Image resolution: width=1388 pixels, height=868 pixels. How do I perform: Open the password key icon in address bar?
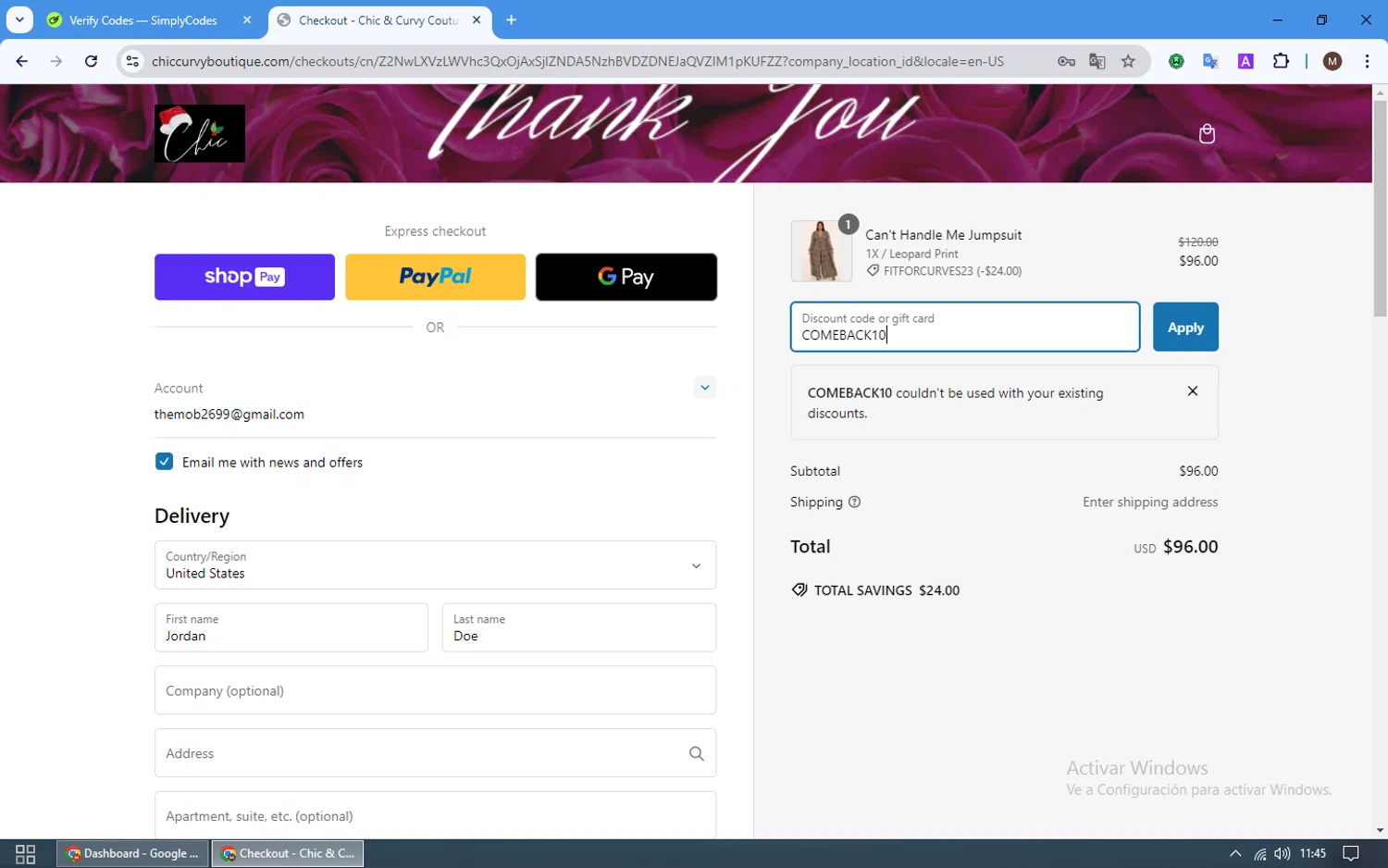[1066, 61]
